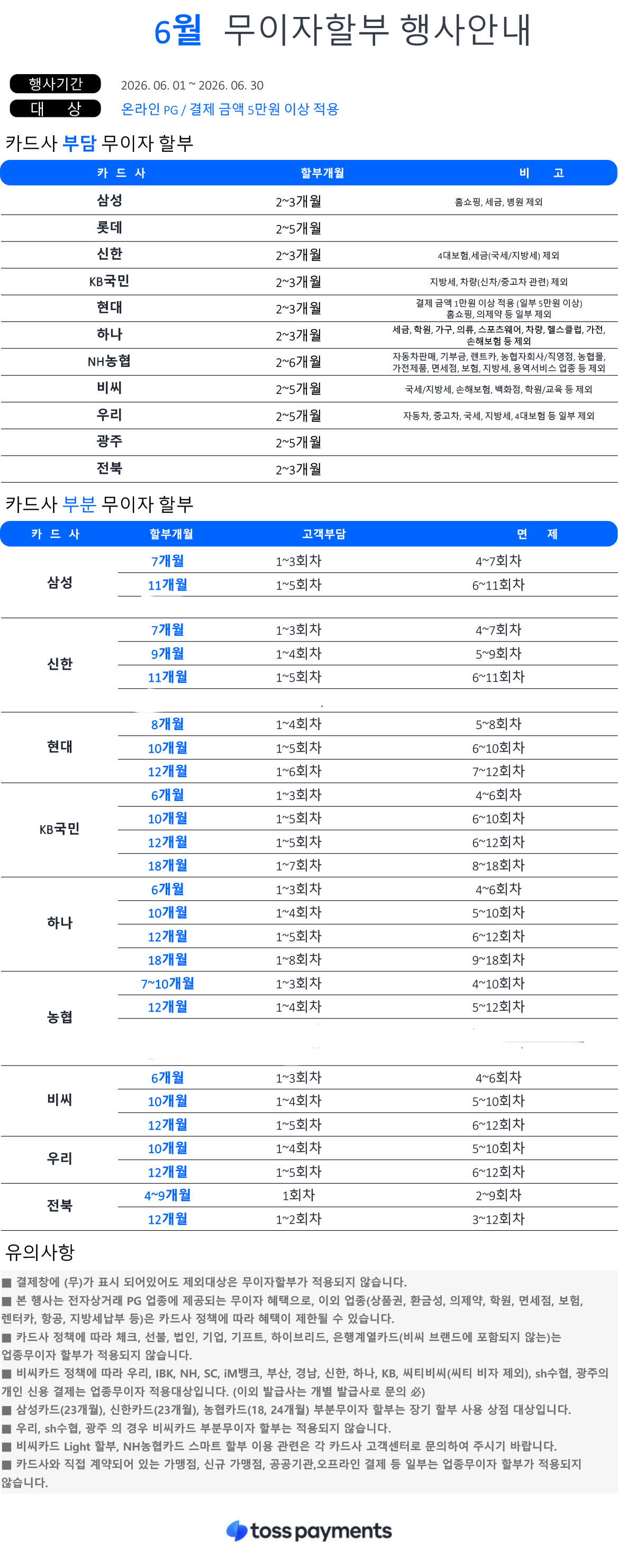Screen dimensions: 618x1568
Task: Click the '3~12회차' exemption cell
Action: [499, 1219]
